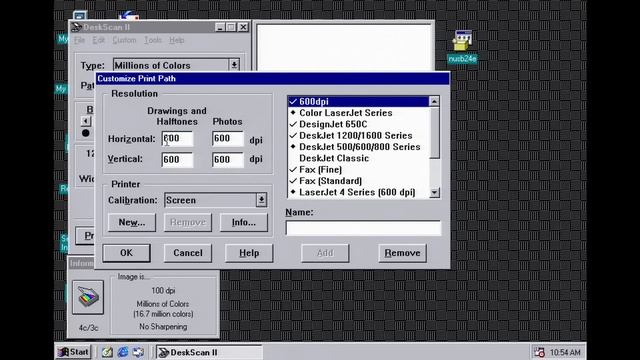Open the File menu in DeskScan II
640x360 pixels.
[79, 40]
